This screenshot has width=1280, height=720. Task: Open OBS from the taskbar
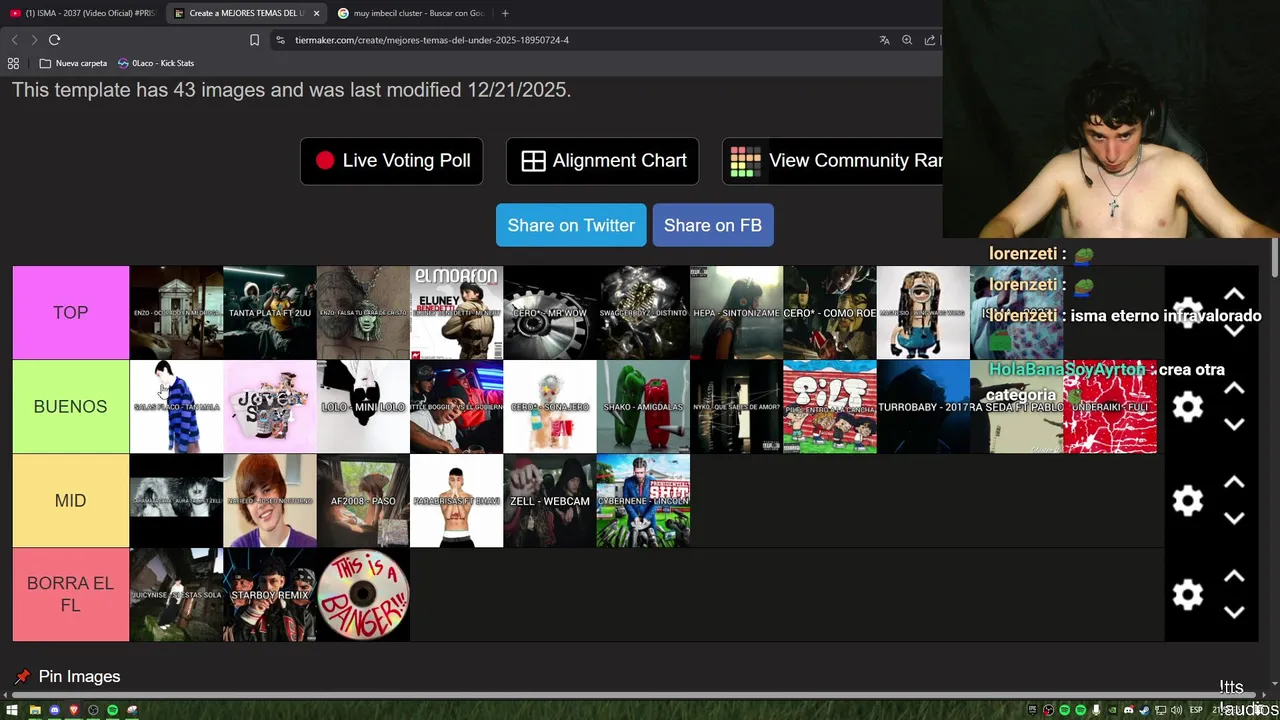coord(93,710)
